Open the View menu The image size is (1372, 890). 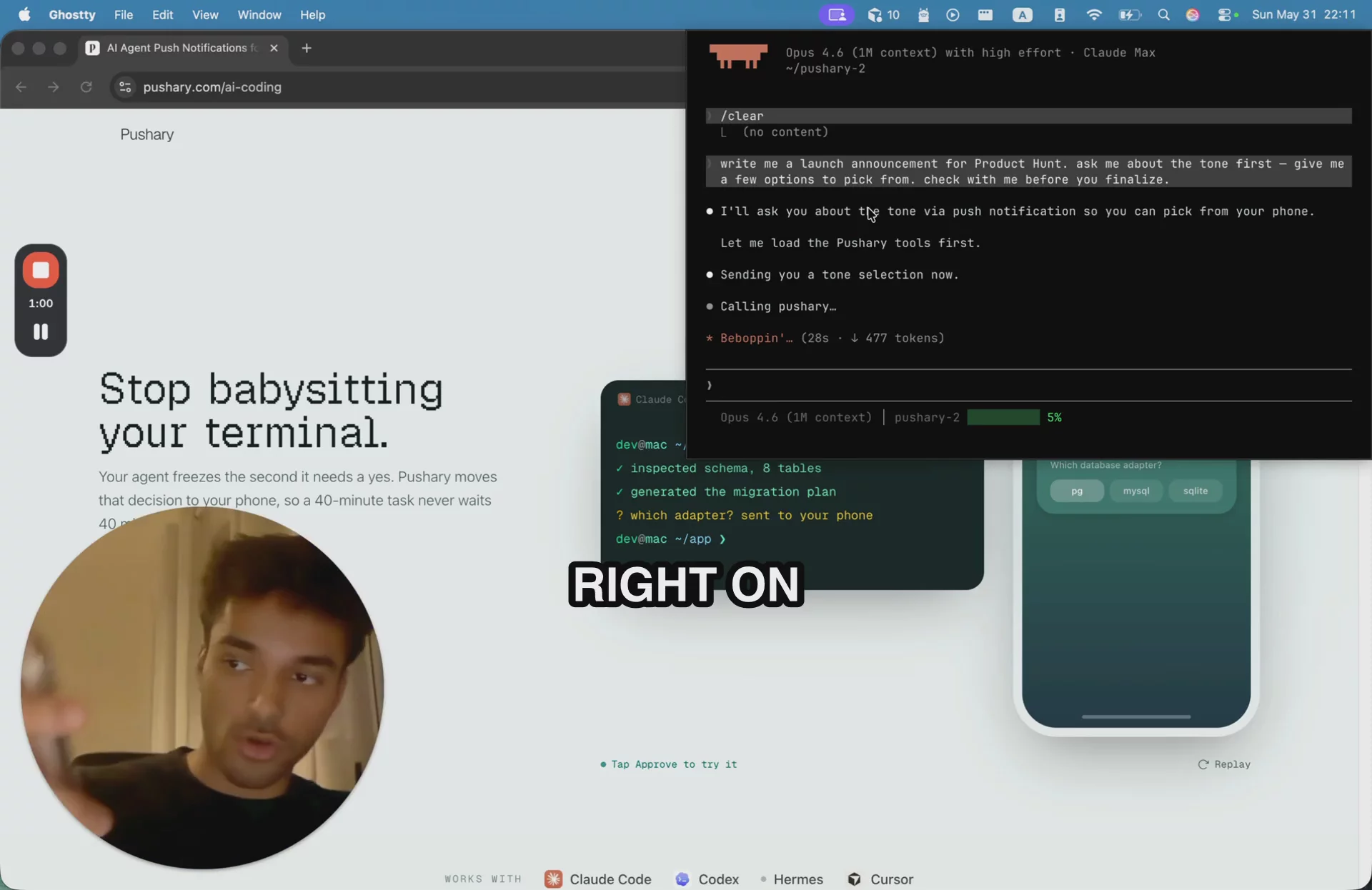click(x=205, y=14)
